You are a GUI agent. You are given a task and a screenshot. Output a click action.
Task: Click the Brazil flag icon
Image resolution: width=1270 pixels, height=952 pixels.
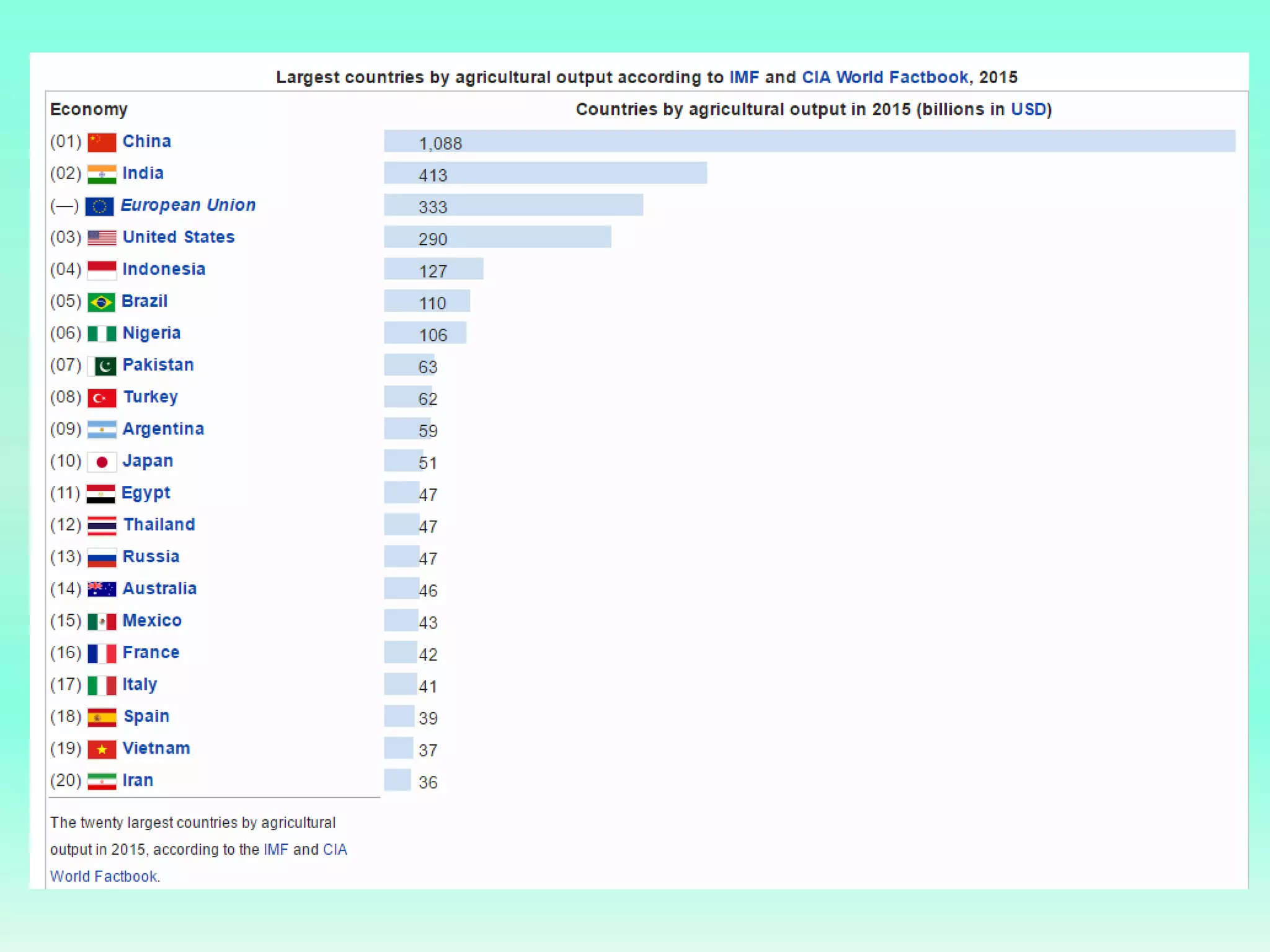(x=100, y=302)
